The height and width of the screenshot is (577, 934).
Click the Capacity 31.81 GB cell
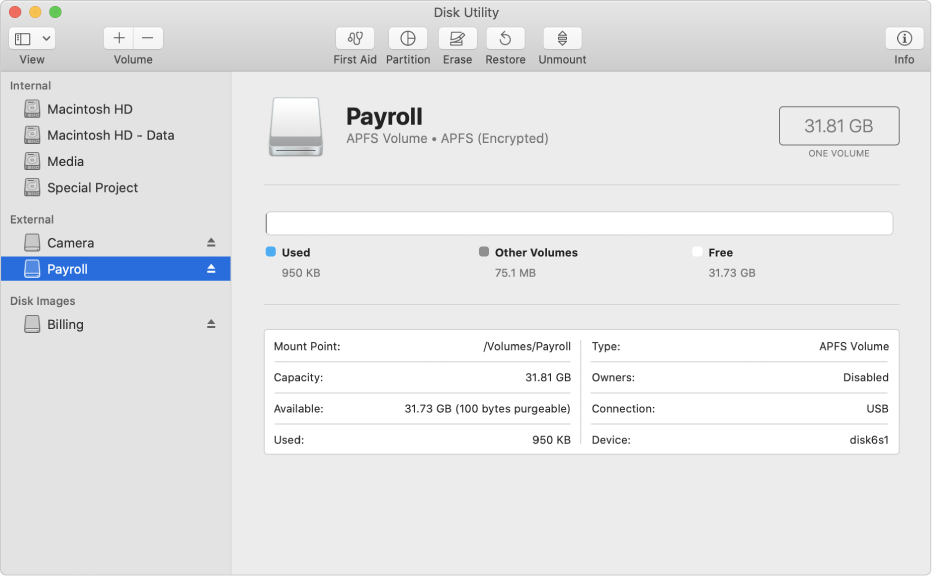(422, 378)
